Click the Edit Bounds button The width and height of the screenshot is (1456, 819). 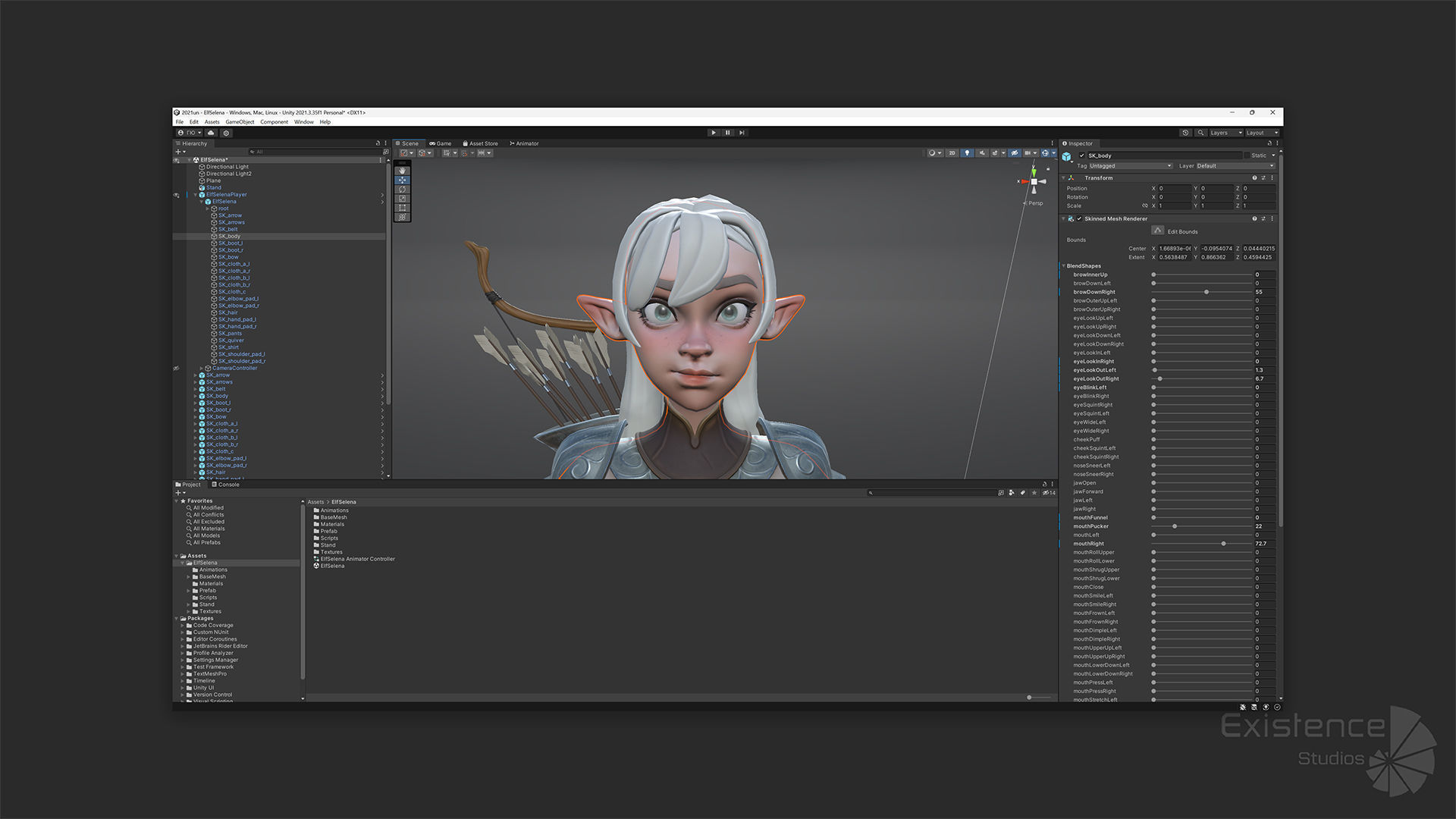[1158, 231]
